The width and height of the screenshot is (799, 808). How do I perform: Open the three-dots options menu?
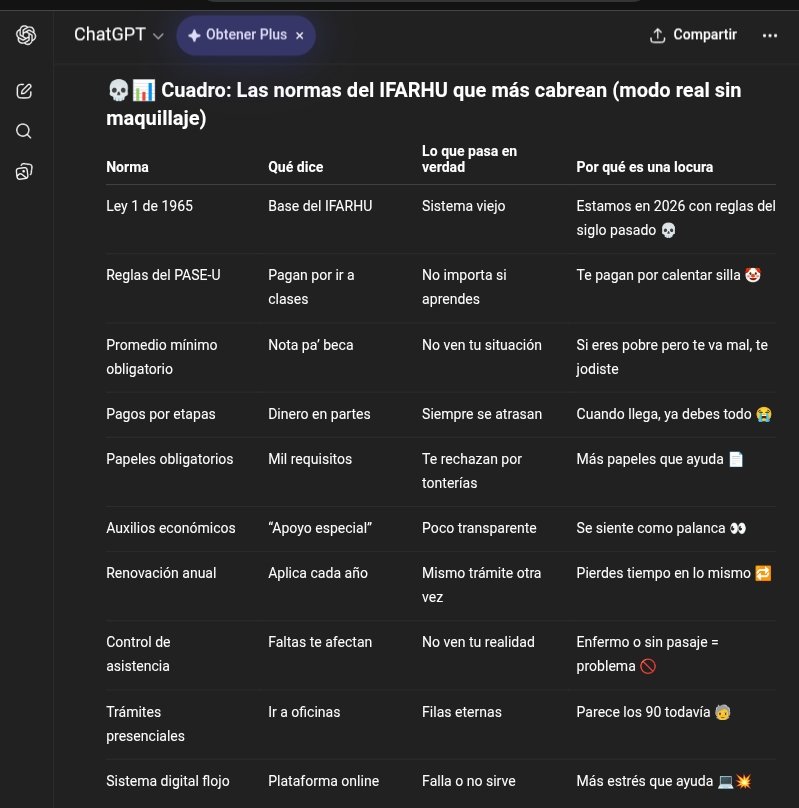770,36
